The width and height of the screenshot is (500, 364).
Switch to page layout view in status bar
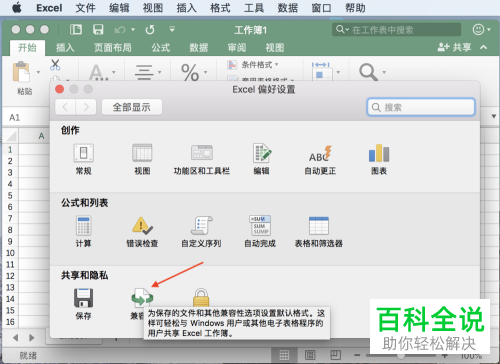point(310,355)
